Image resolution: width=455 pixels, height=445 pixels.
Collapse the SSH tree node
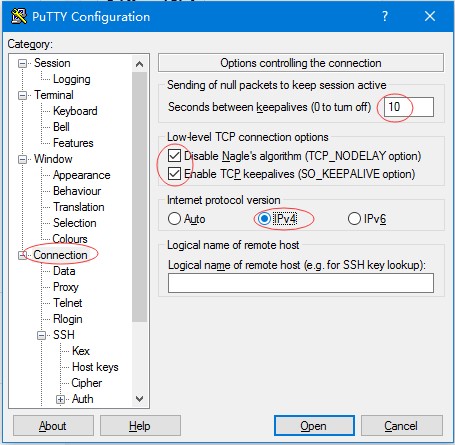pos(41,335)
